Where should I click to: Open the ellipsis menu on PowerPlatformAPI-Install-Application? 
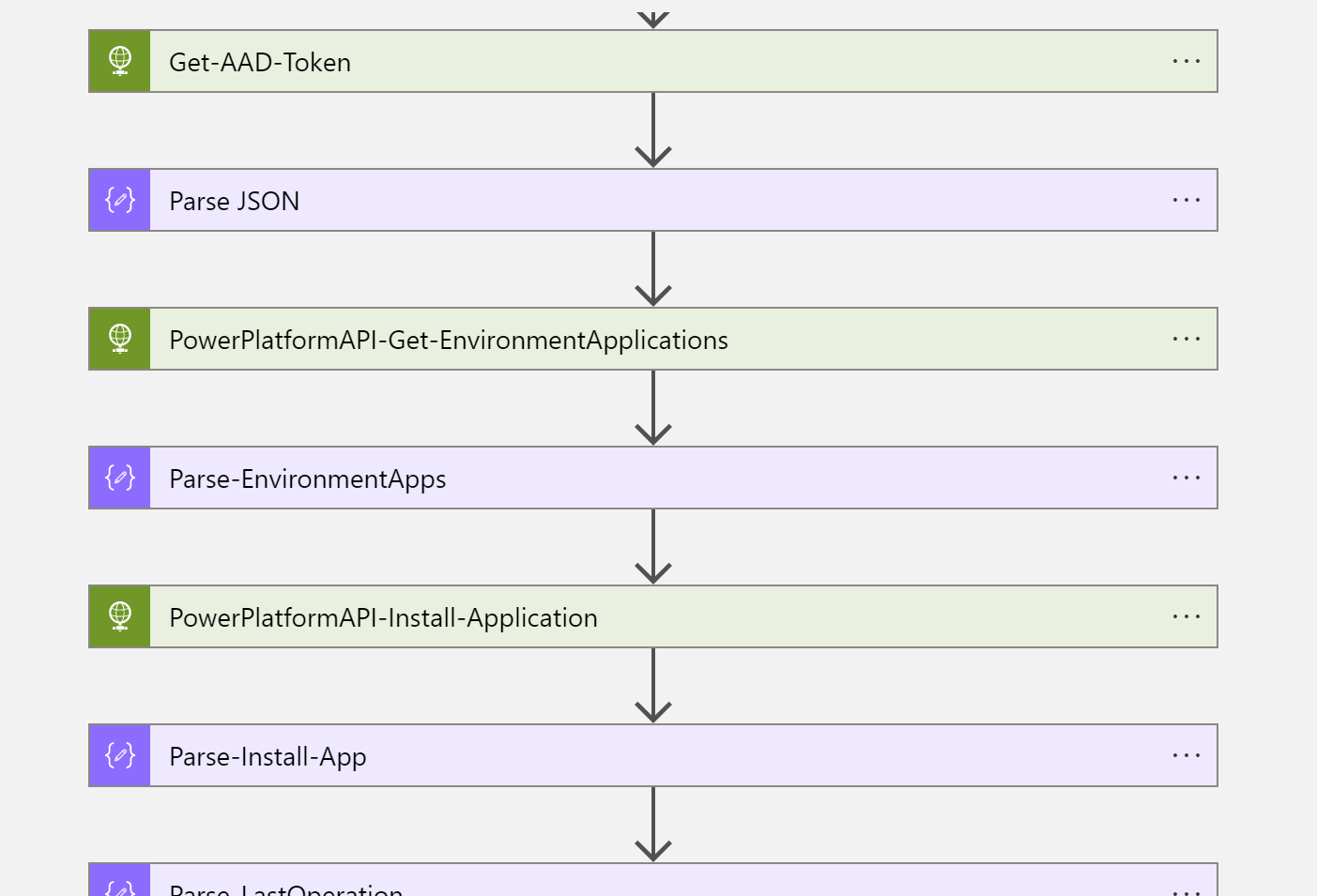coord(1187,615)
